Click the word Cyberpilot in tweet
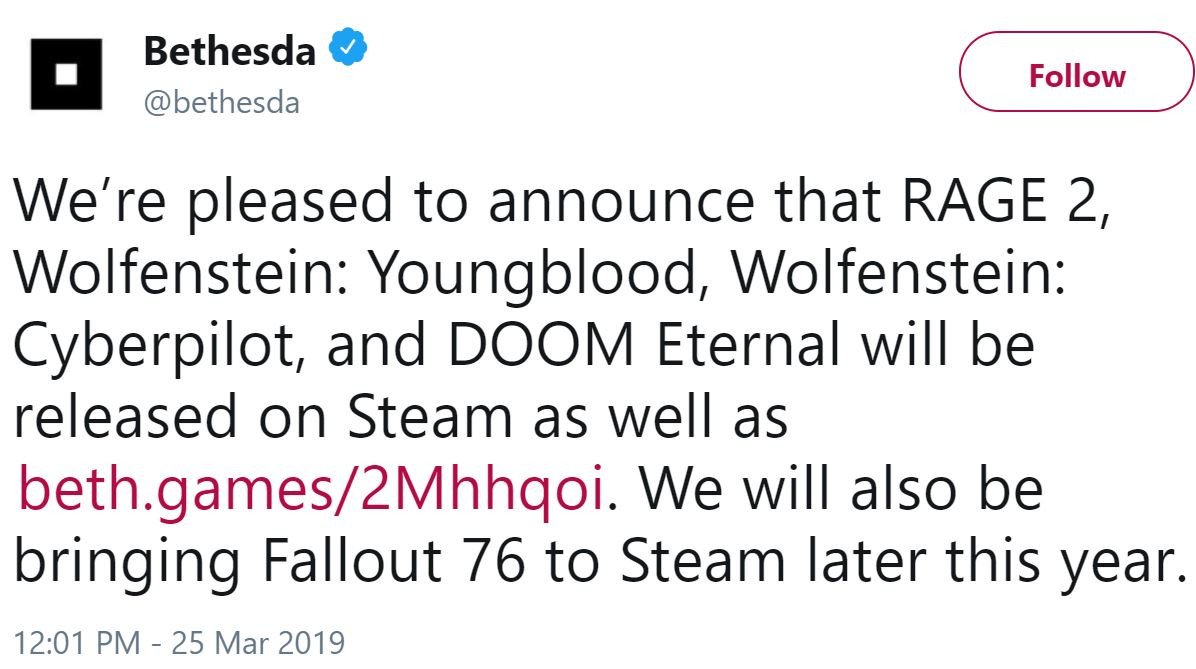1196x669 pixels. 153,346
